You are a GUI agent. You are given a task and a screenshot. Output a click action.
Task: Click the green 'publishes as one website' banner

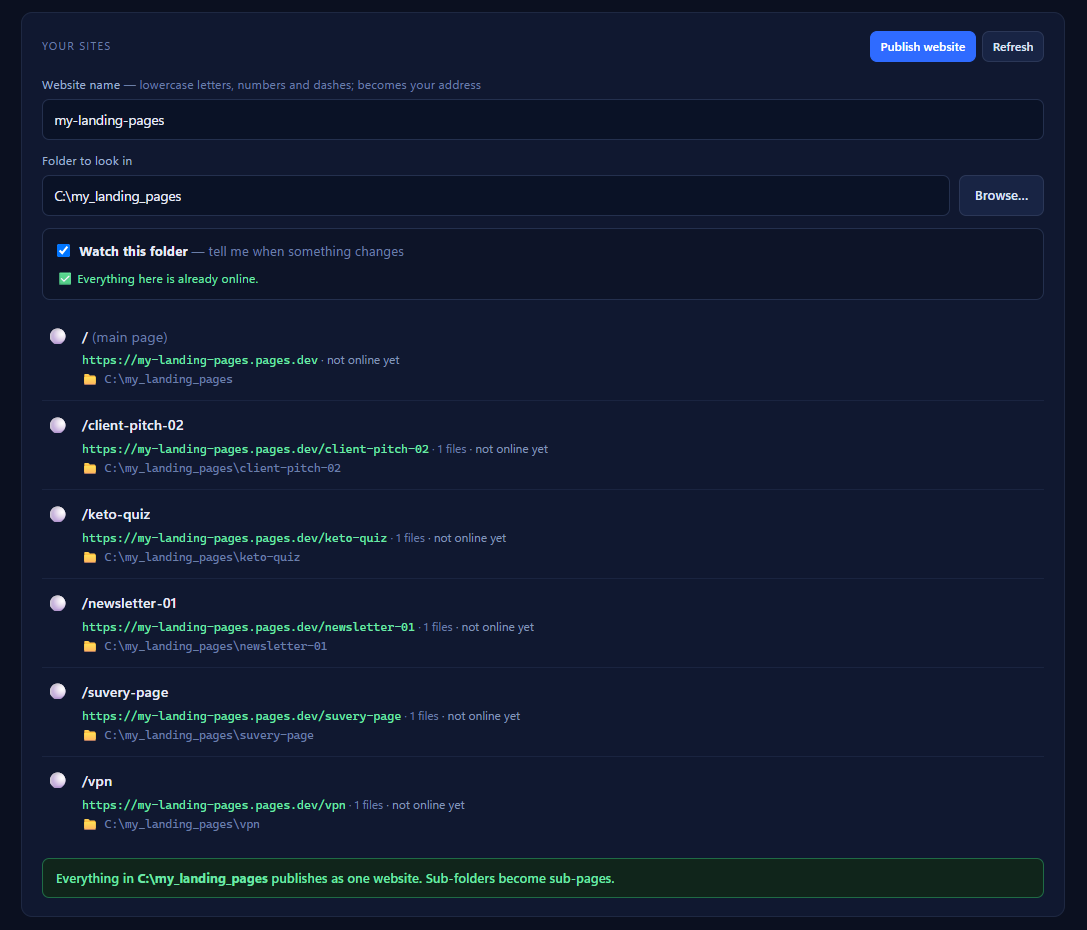[x=542, y=878]
